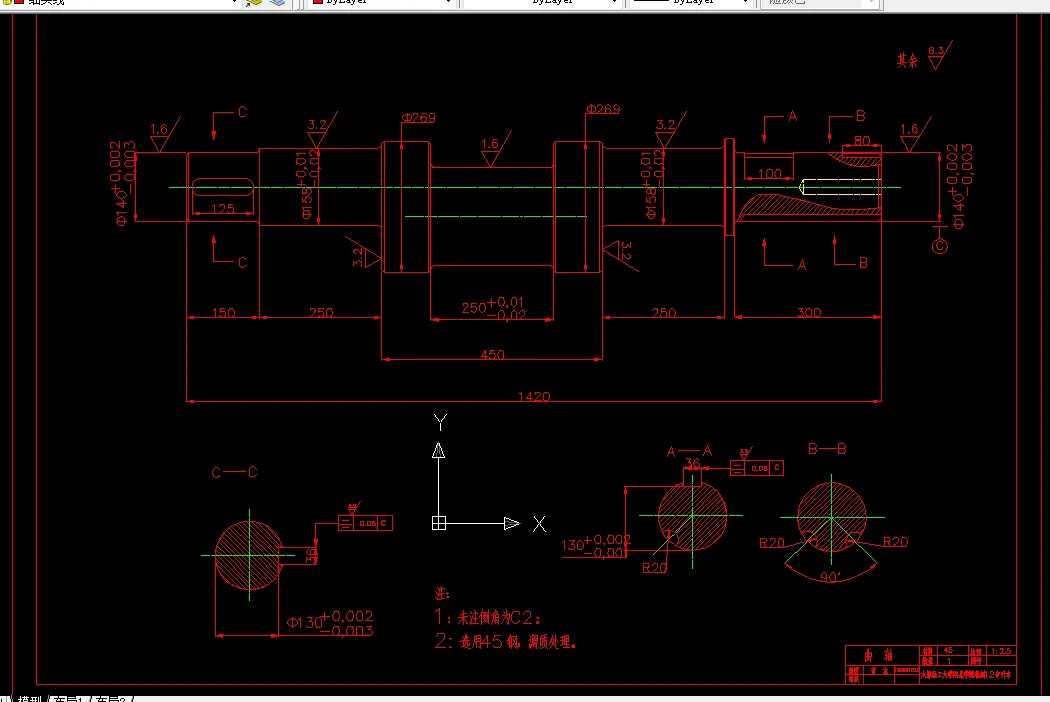The height and width of the screenshot is (702, 1050).
Task: Select the tolerance frame beside C—C section
Action: click(x=365, y=522)
